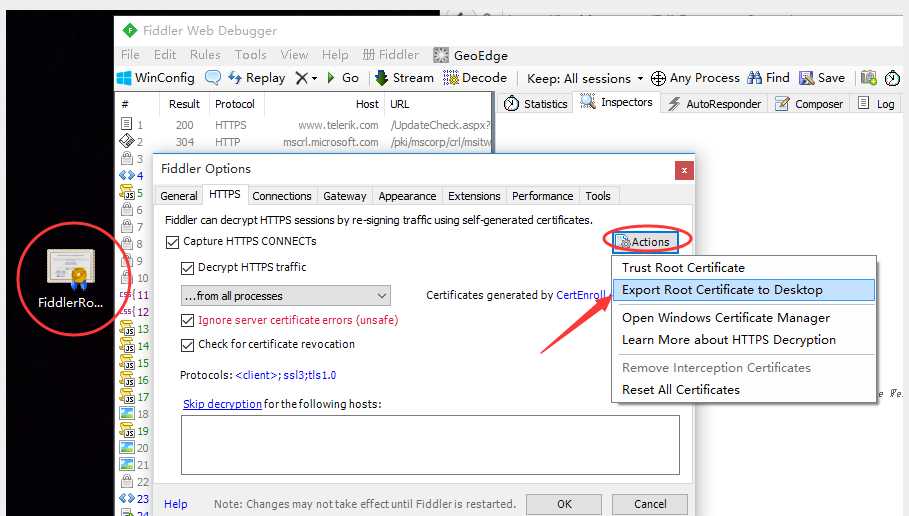
Task: Open the Tools menu
Action: coord(250,55)
